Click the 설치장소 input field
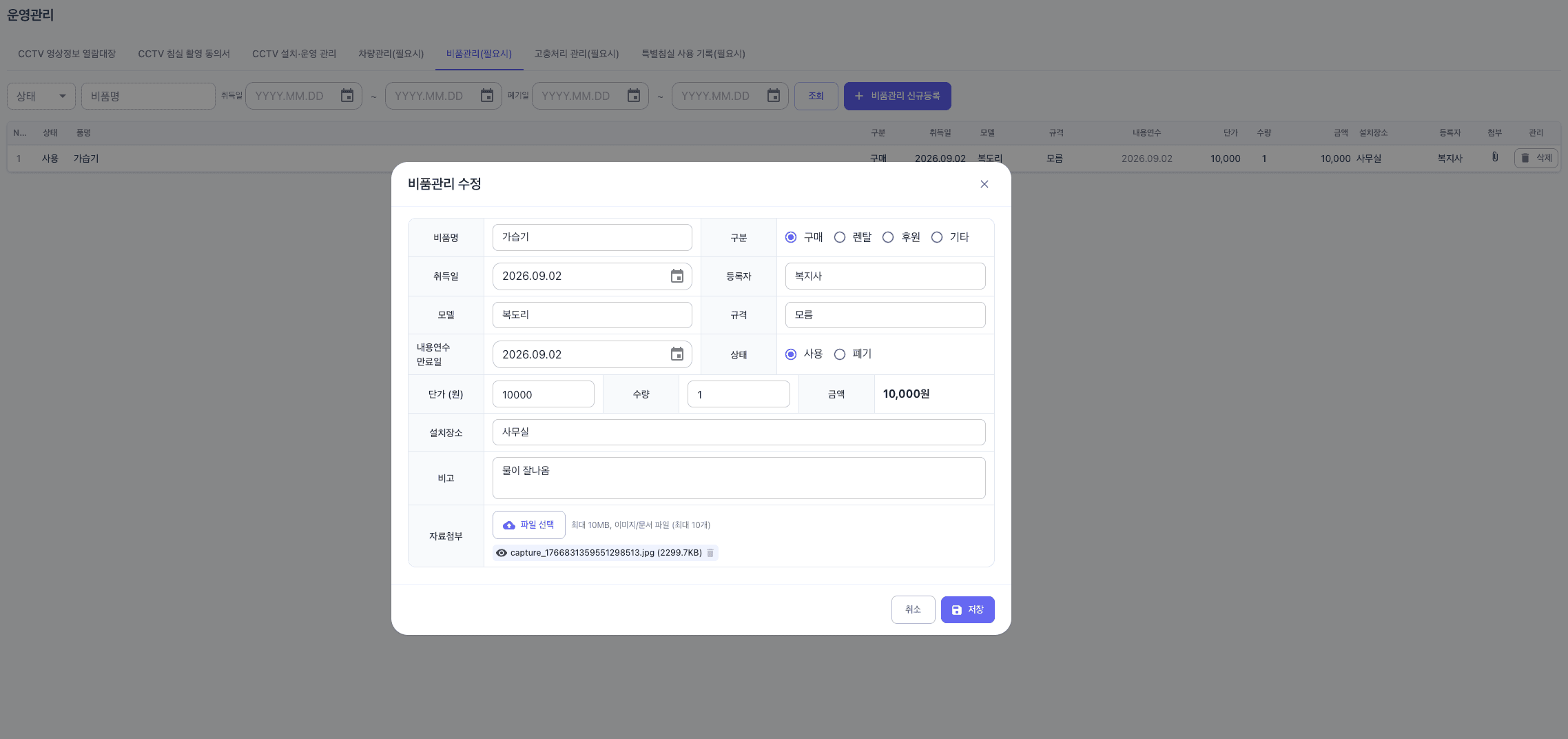Screen dimensions: 1568x739 pos(739,432)
